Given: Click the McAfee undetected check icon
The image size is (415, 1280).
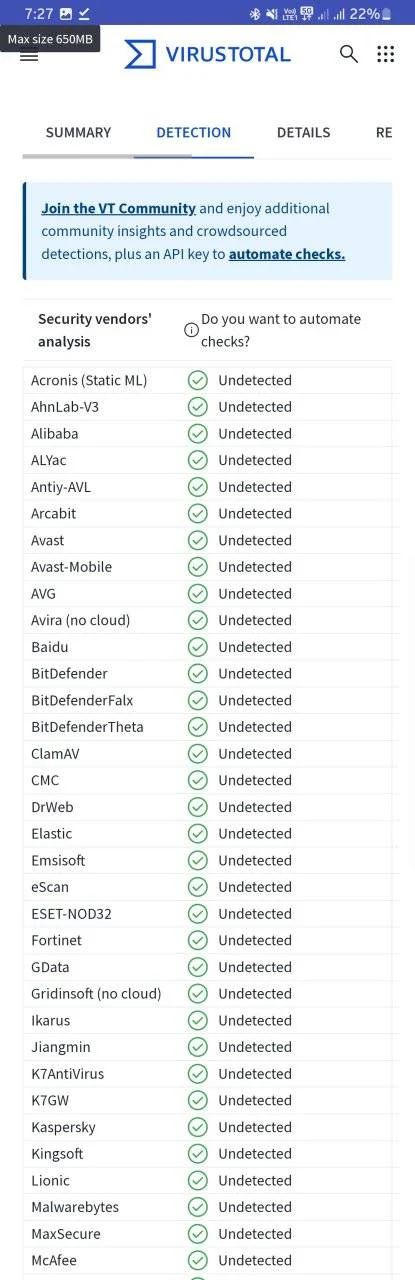Looking at the screenshot, I should (x=198, y=1260).
